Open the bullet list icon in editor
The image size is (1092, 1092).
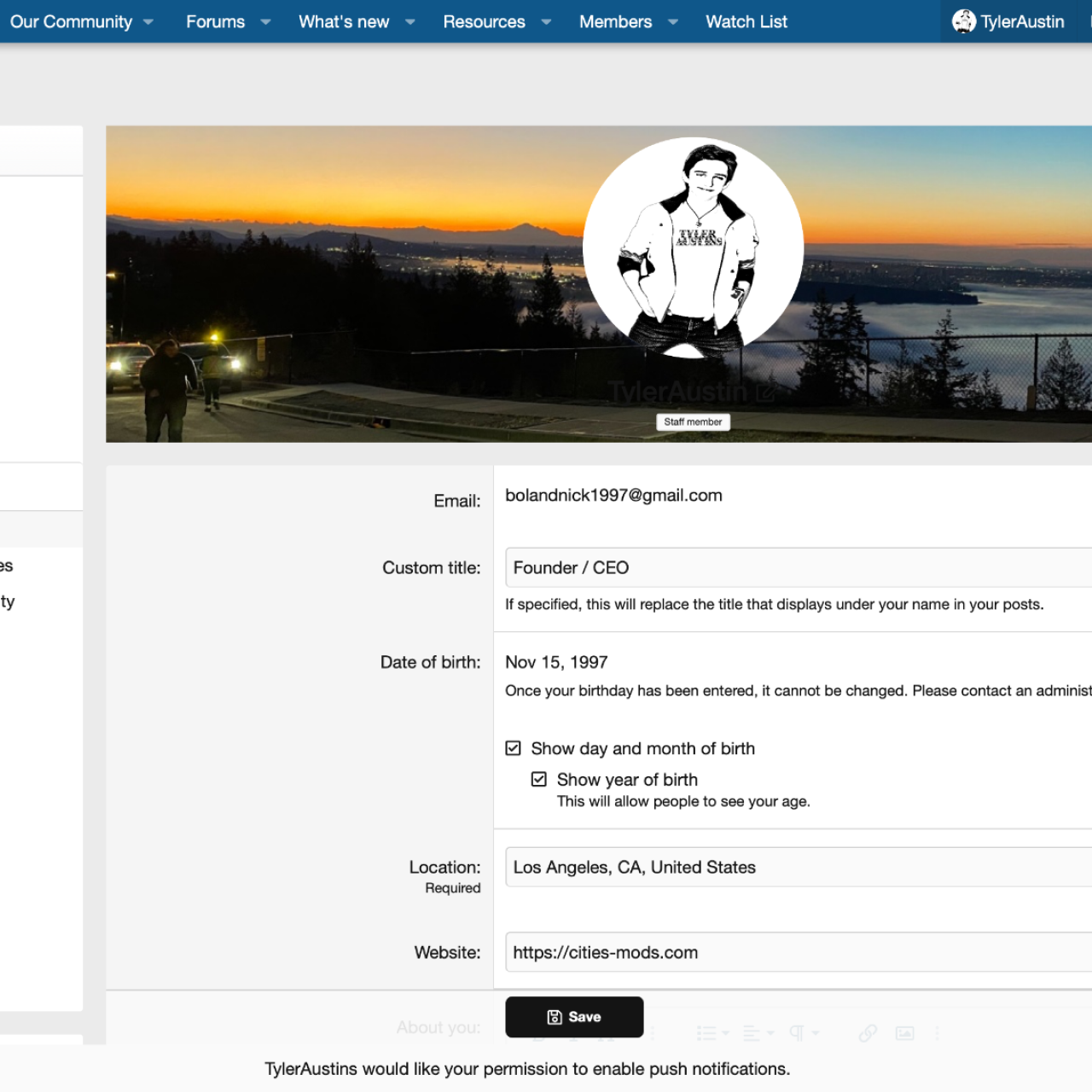[706, 1033]
